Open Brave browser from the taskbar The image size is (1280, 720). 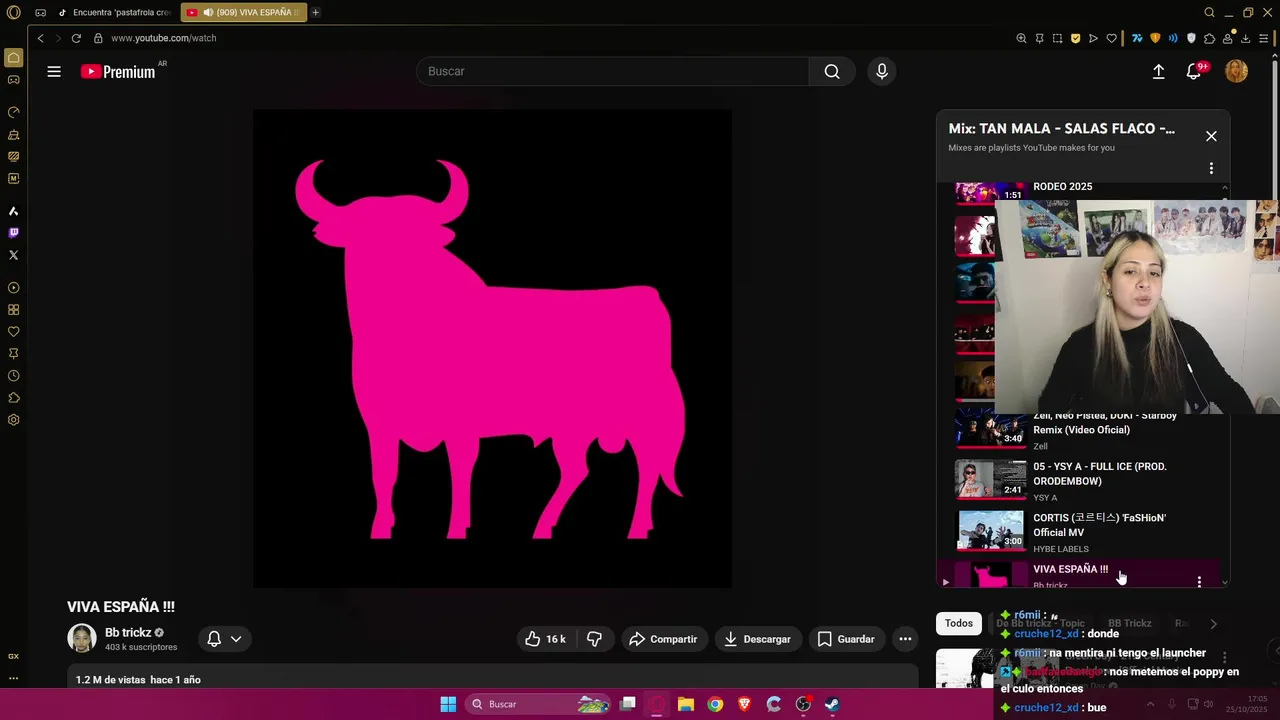[x=744, y=704]
